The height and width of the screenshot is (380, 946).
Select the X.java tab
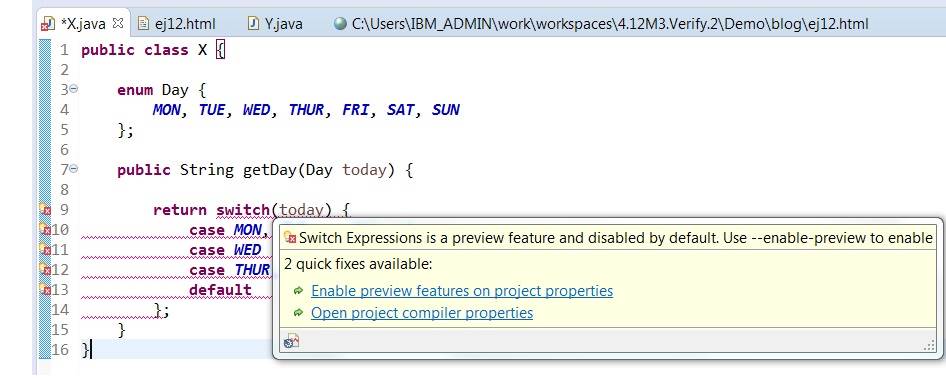coord(83,24)
